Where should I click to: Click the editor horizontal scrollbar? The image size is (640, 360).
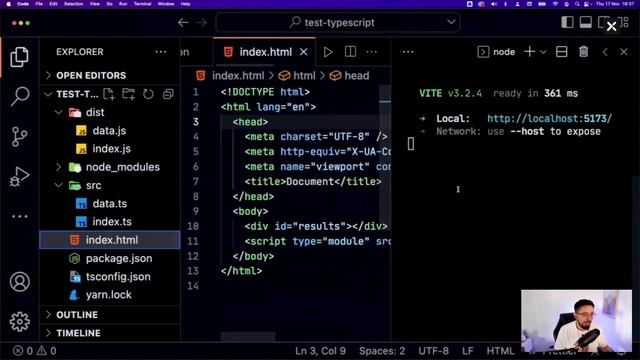pyautogui.click(x=248, y=337)
